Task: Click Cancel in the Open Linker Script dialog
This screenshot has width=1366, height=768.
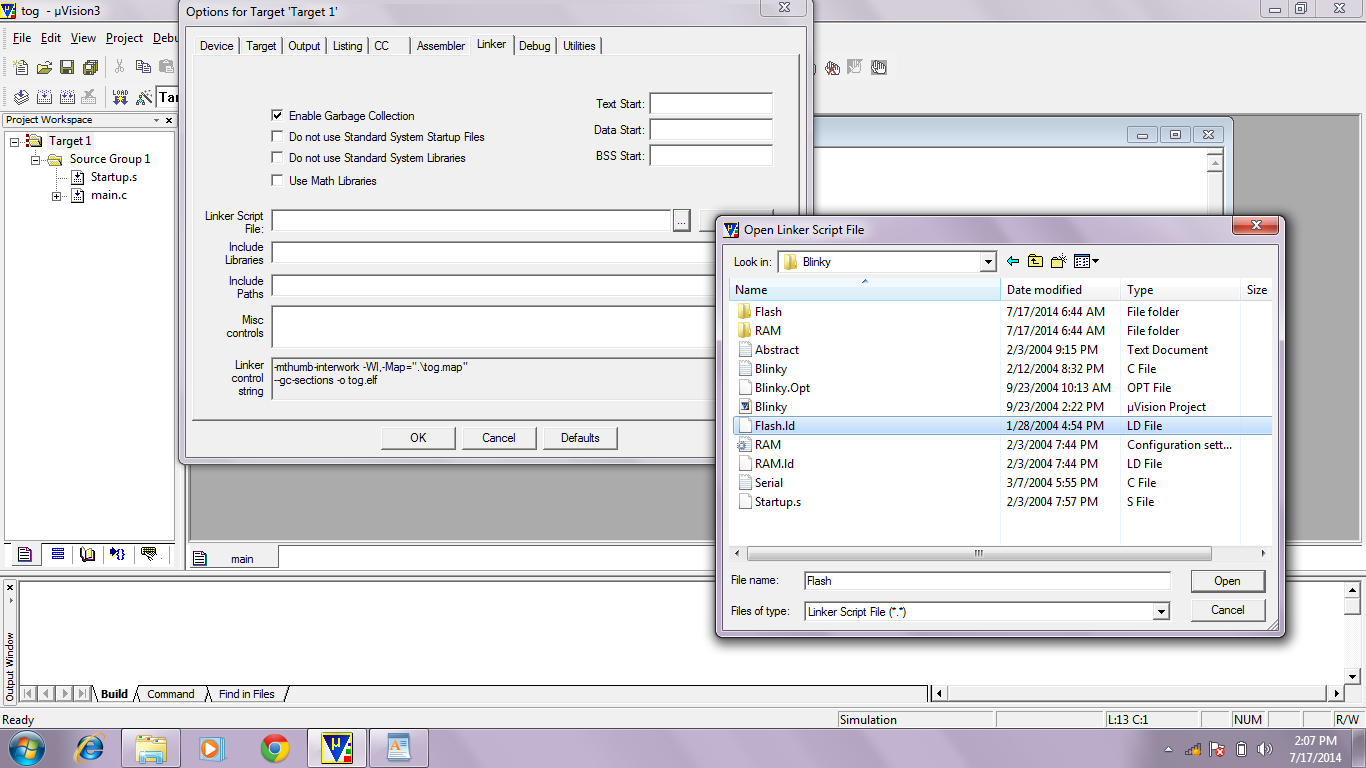Action: click(x=1227, y=610)
